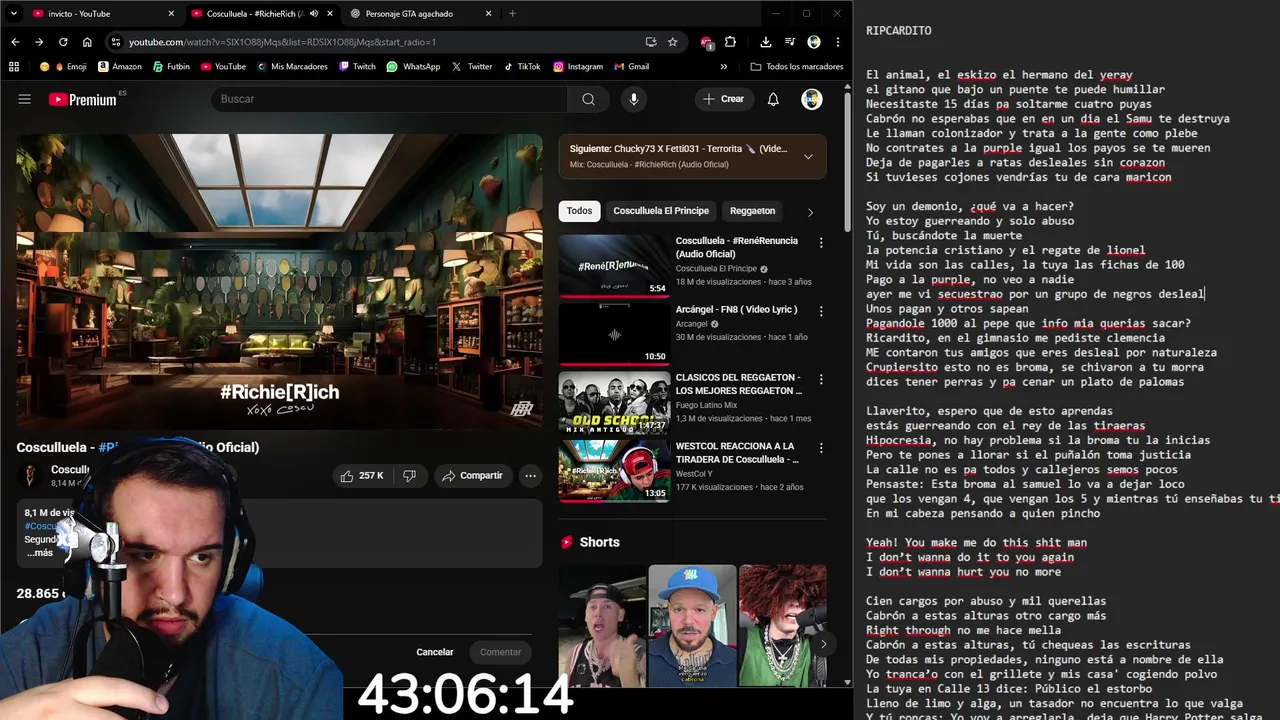Open options for Westcol Reacciona video

click(821, 447)
